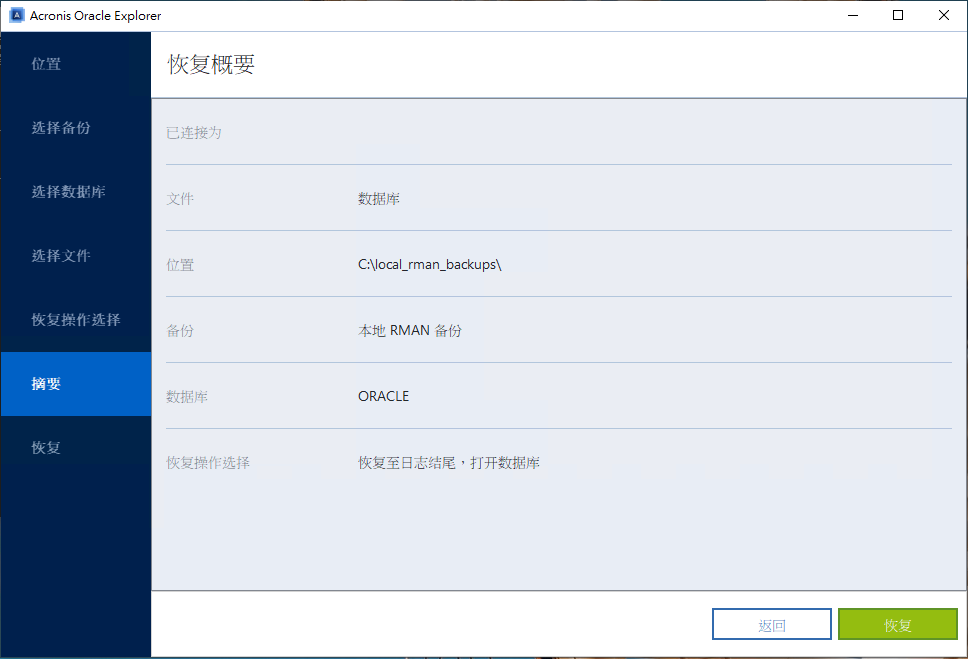Open 恢复操作选择 step in sidebar
This screenshot has height=659, width=968.
(x=76, y=320)
